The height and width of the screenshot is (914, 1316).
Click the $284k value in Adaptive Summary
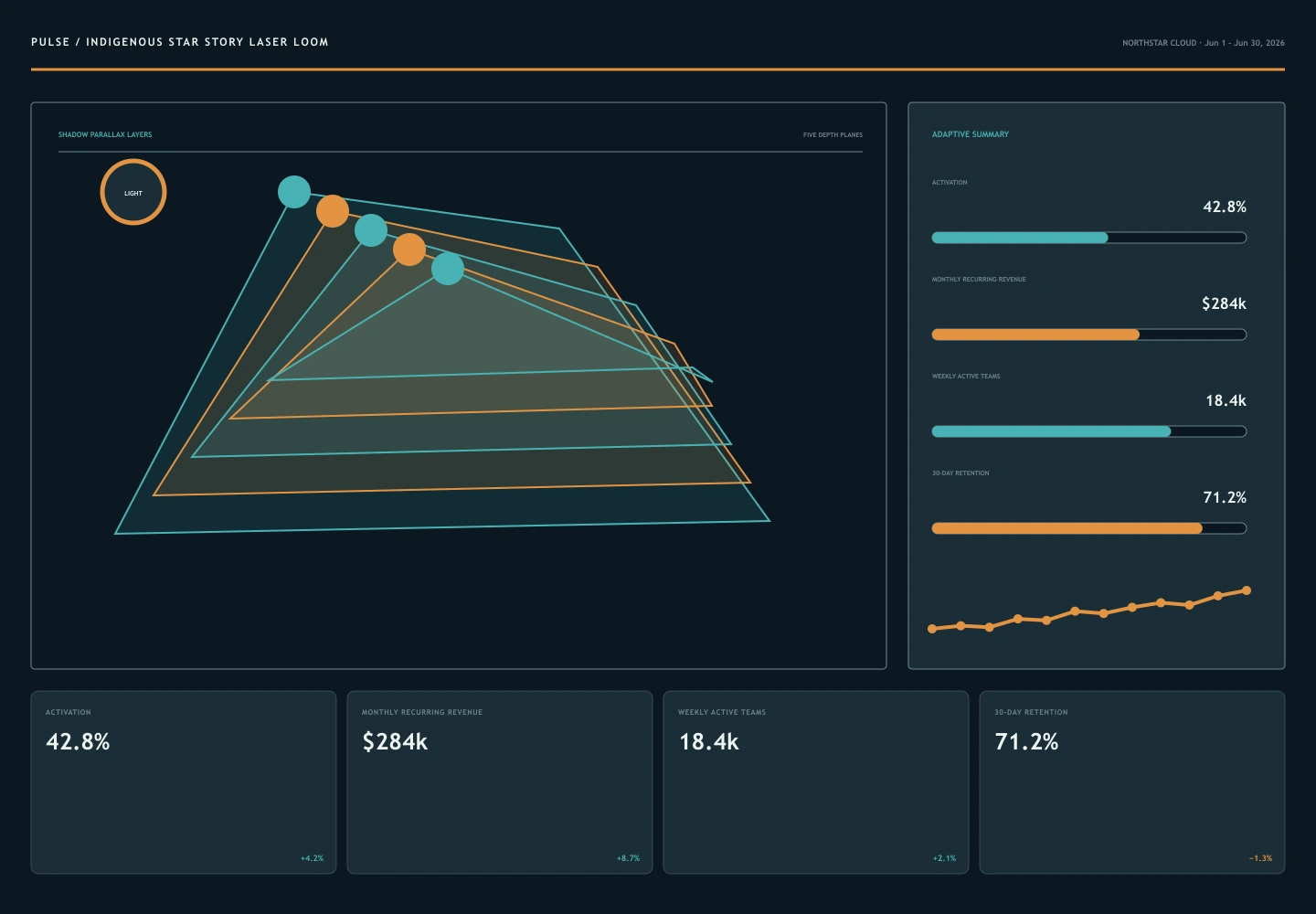tap(1224, 303)
